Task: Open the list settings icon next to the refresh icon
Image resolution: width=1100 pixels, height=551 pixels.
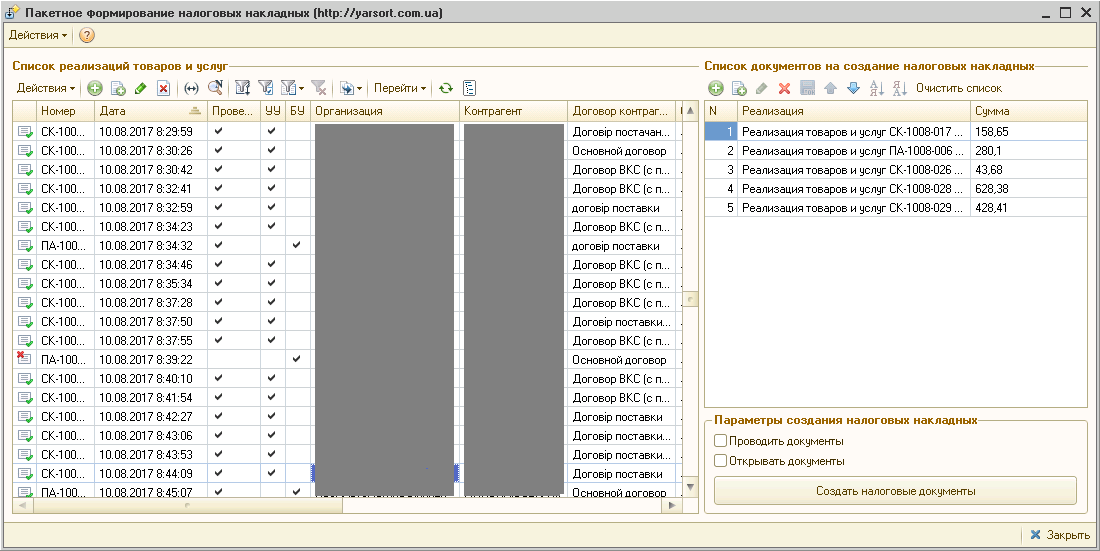Action: 469,88
